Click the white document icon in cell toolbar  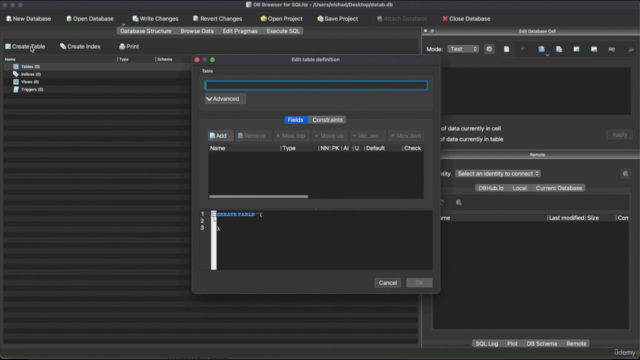[x=507, y=49]
